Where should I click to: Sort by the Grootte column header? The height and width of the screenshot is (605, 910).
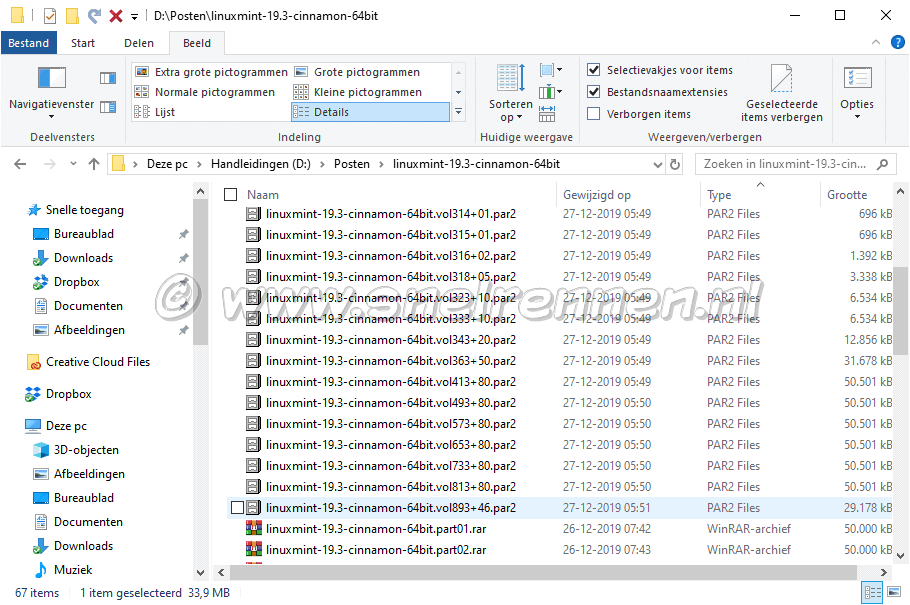pyautogui.click(x=847, y=195)
